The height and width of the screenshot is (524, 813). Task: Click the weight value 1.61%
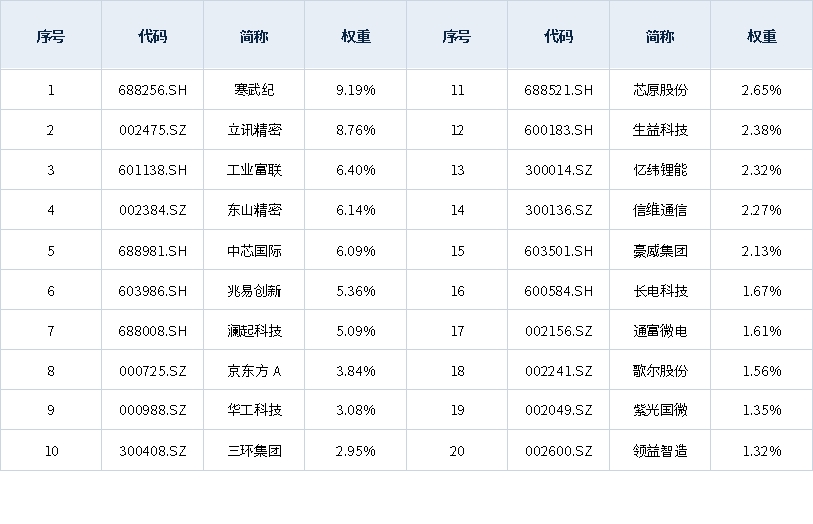pos(762,331)
